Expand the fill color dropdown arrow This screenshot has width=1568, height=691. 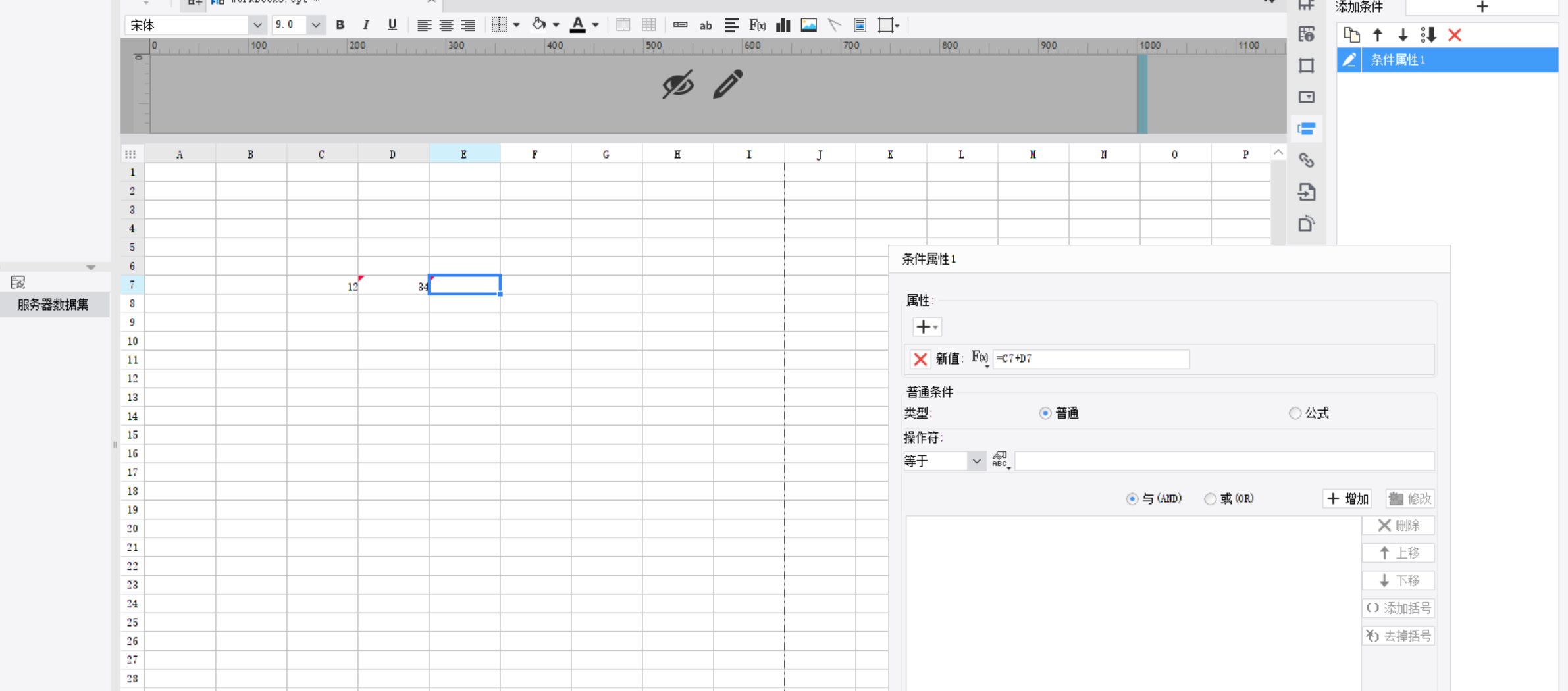(x=556, y=25)
